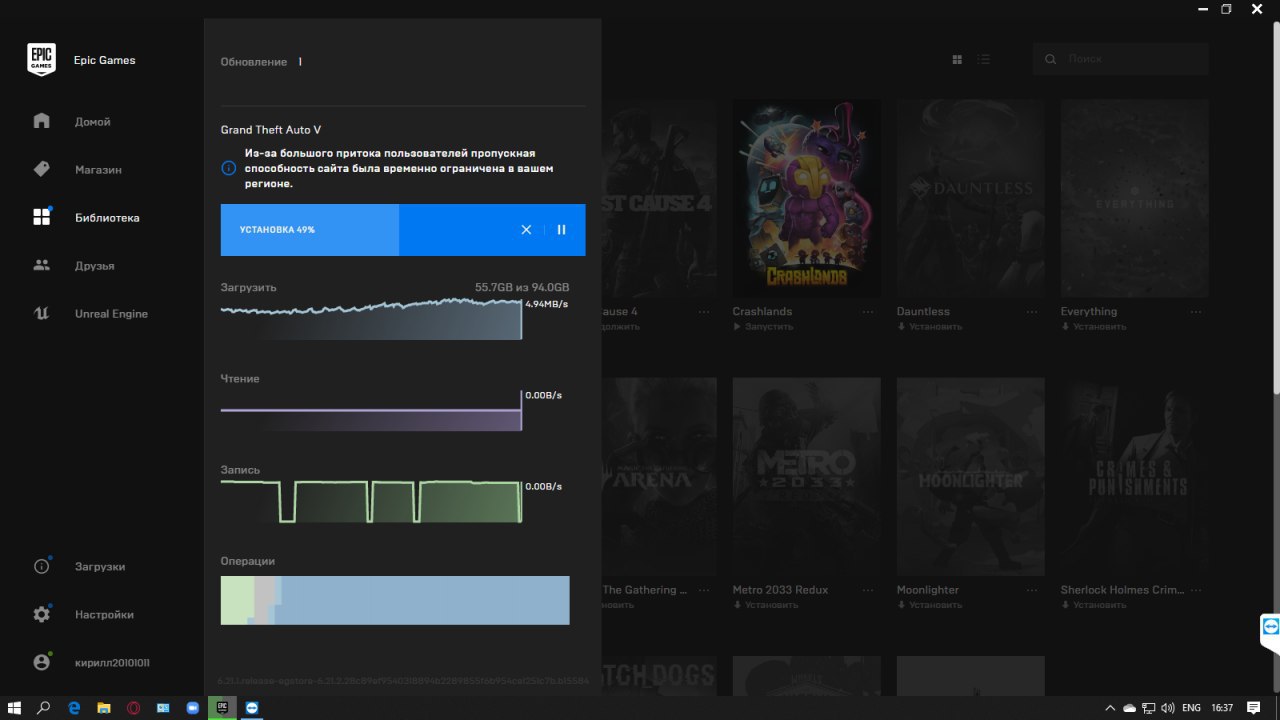Click the user avatar icon

point(41,662)
